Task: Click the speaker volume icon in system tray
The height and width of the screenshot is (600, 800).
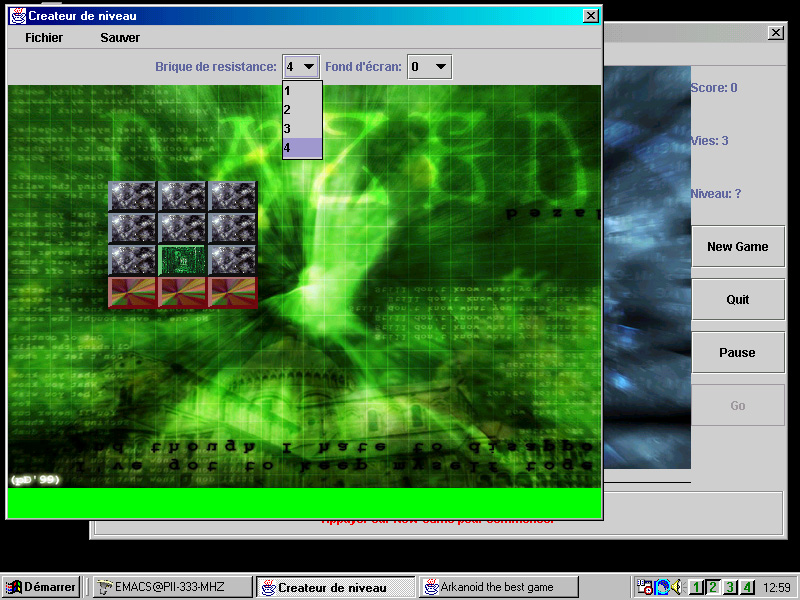Action: point(676,587)
